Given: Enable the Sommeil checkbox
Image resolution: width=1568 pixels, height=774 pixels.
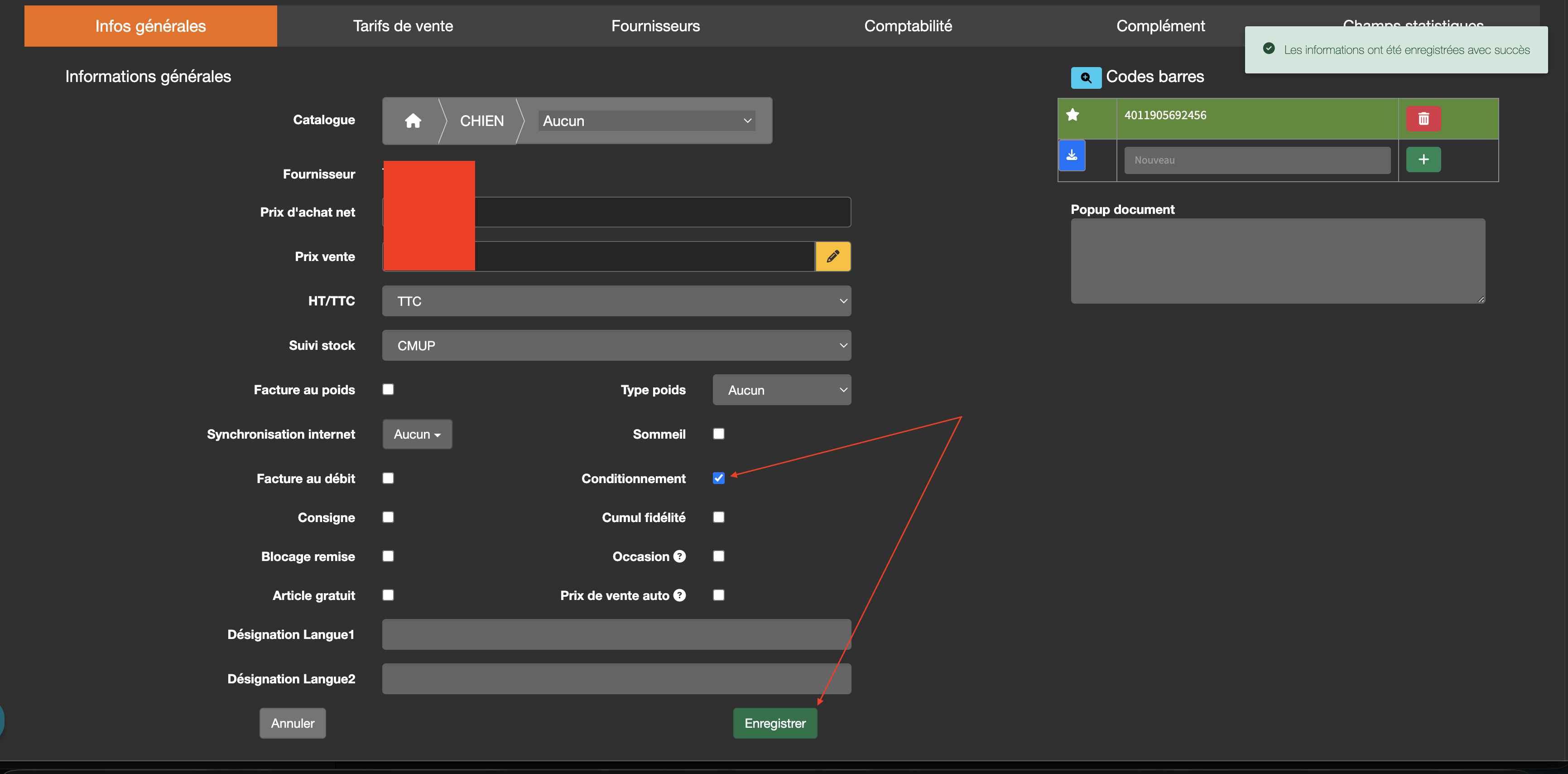Looking at the screenshot, I should click(x=718, y=434).
